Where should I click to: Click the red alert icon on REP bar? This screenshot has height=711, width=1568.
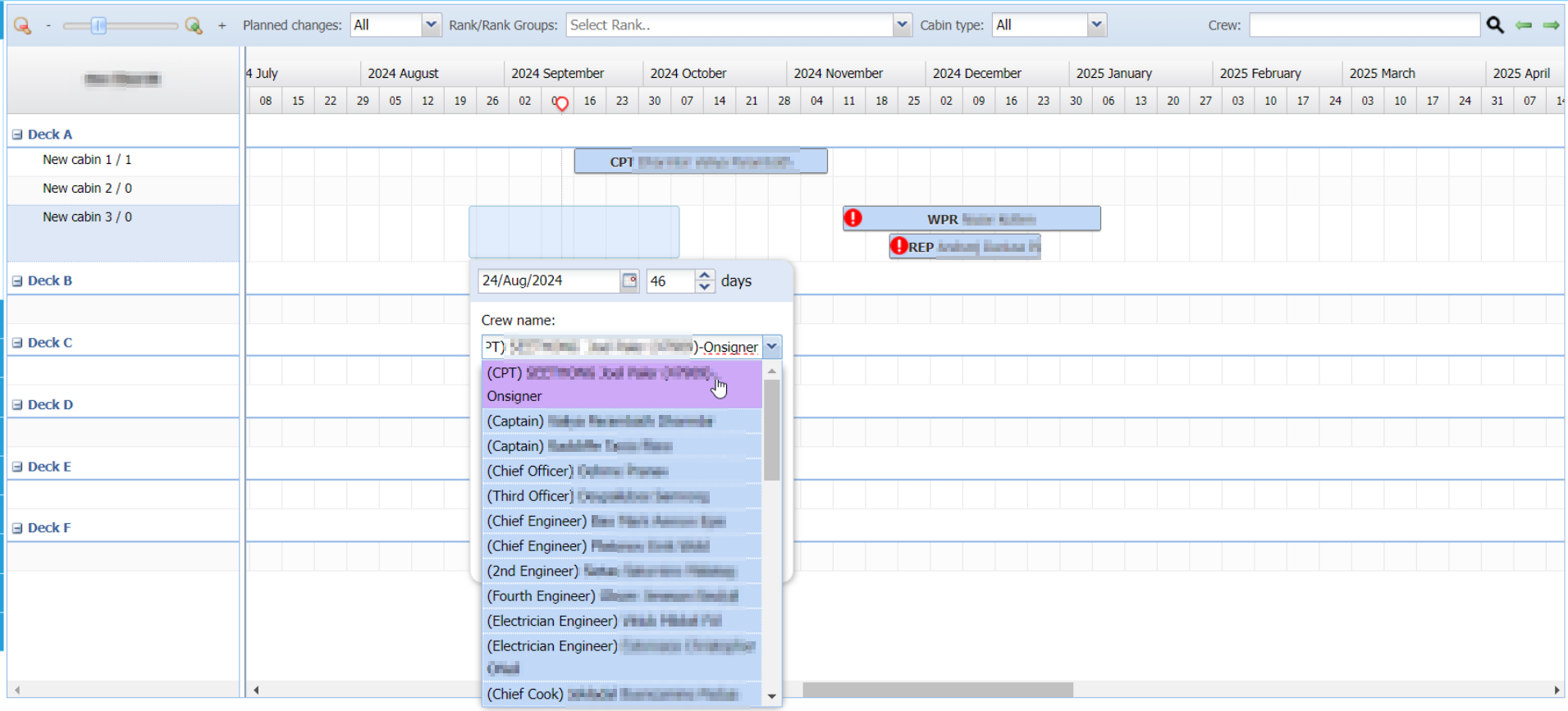899,246
